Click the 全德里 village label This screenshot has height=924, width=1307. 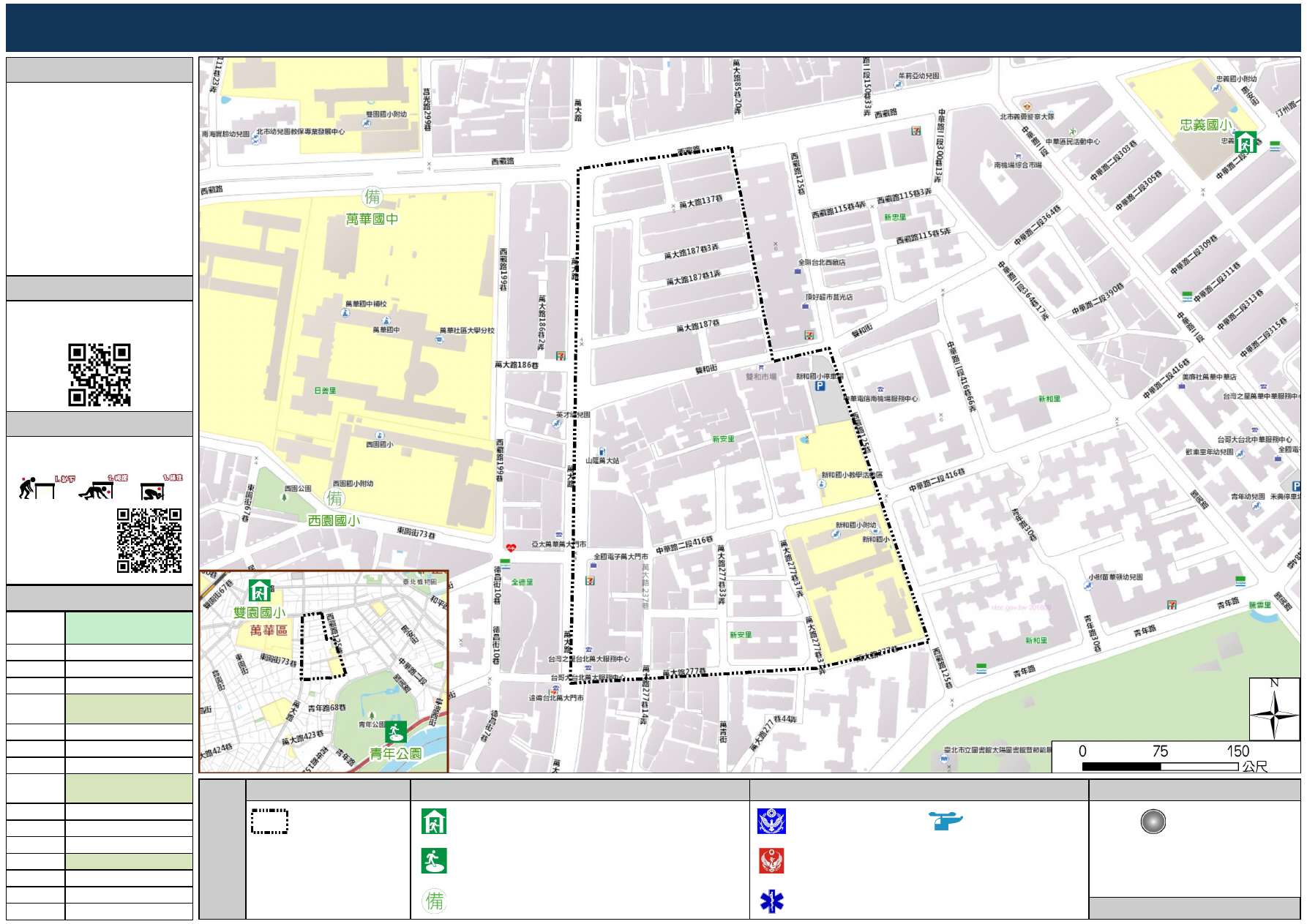523,582
